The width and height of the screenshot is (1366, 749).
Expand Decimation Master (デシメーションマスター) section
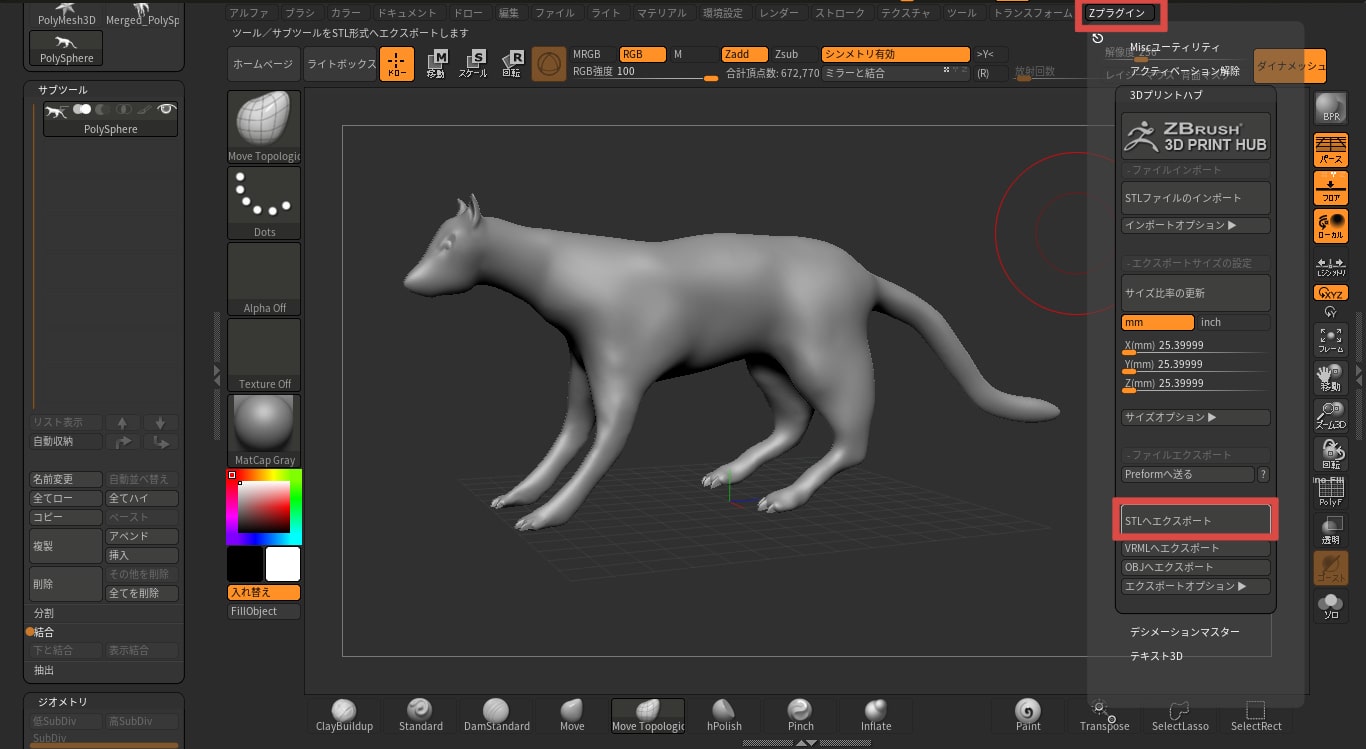tap(1184, 632)
